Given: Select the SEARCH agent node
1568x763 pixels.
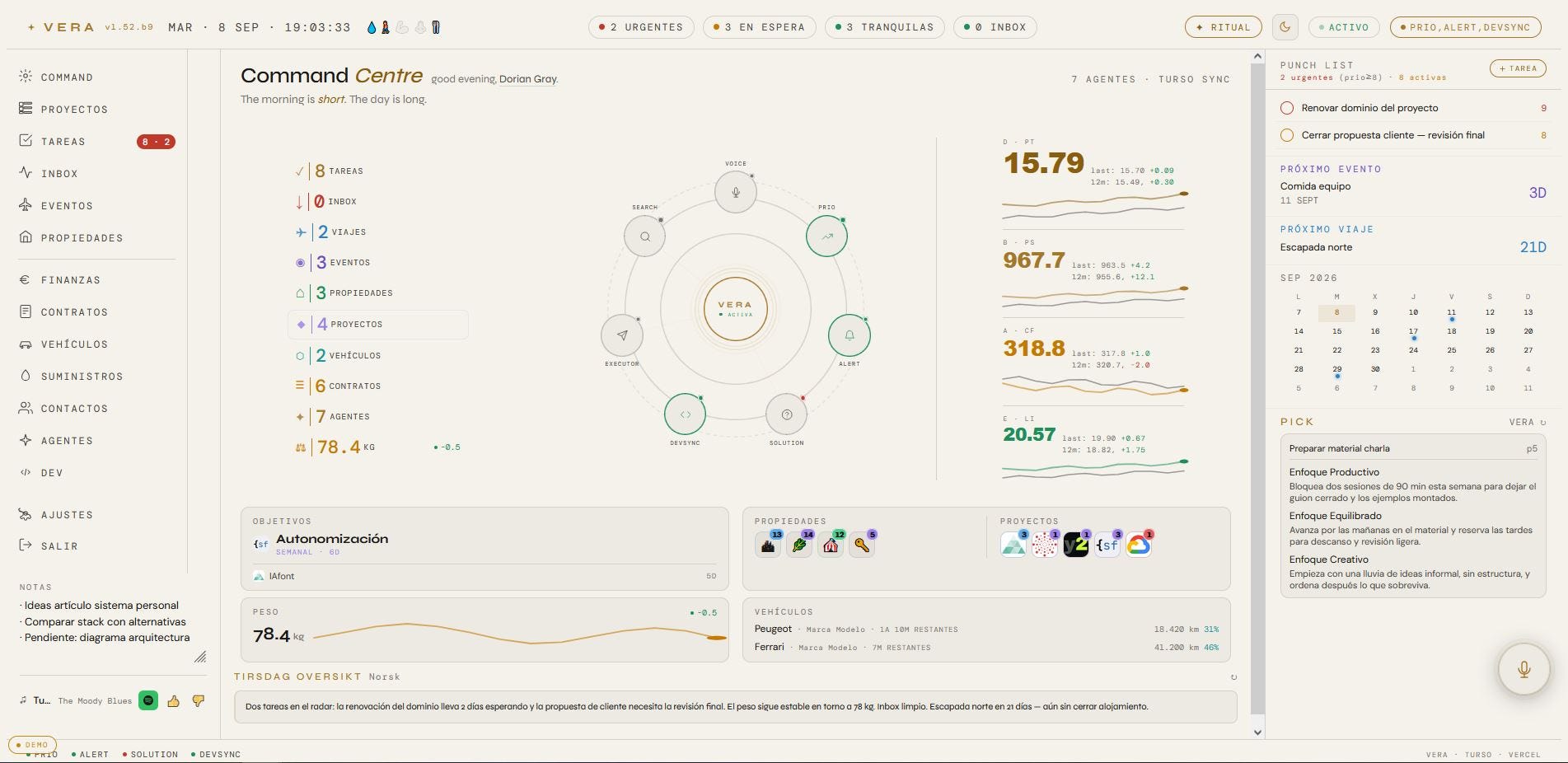Looking at the screenshot, I should [644, 236].
